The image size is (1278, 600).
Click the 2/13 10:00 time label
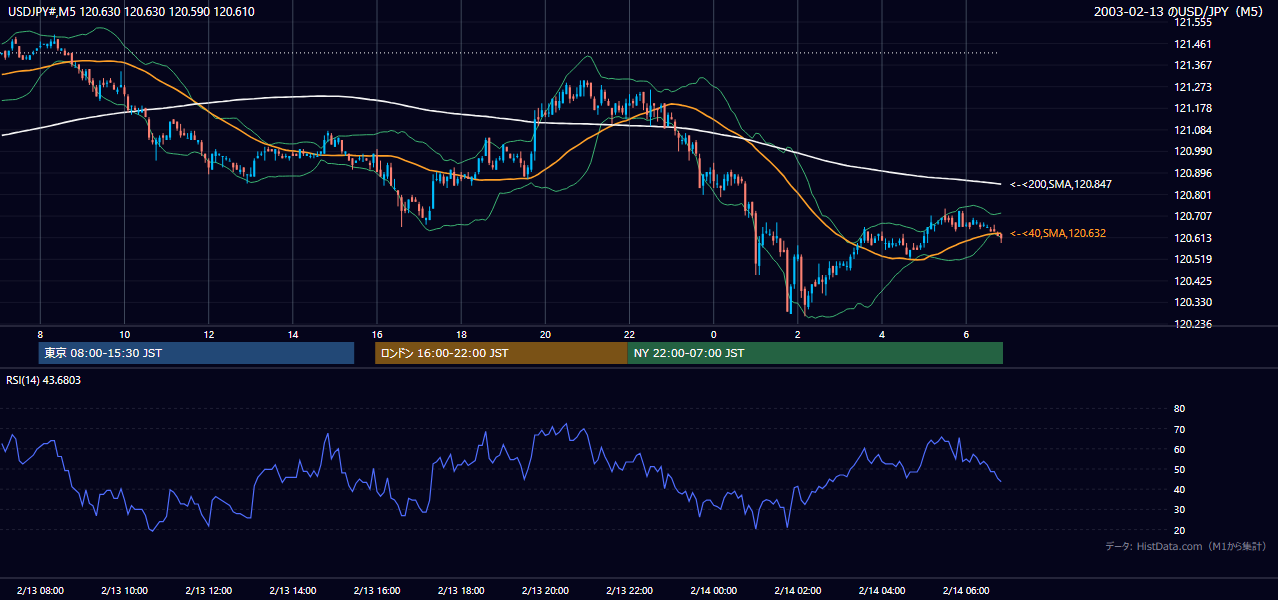pyautogui.click(x=124, y=590)
